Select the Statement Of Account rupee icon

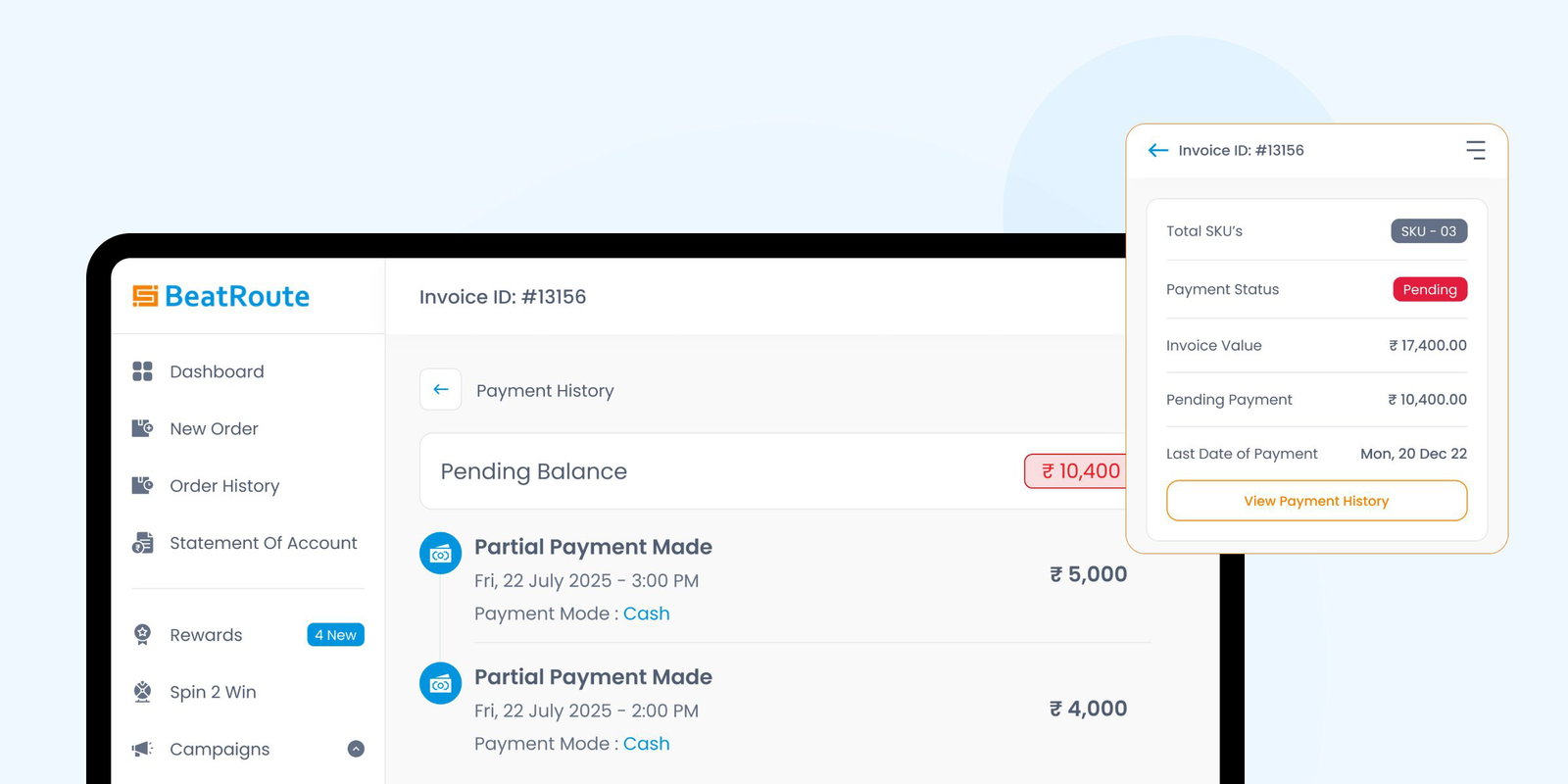click(142, 542)
